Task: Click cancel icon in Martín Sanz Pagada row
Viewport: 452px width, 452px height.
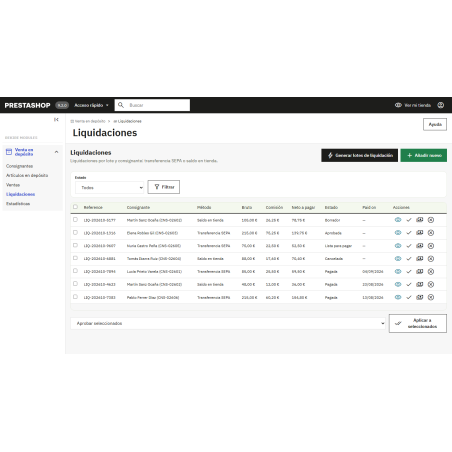Action: point(431,284)
